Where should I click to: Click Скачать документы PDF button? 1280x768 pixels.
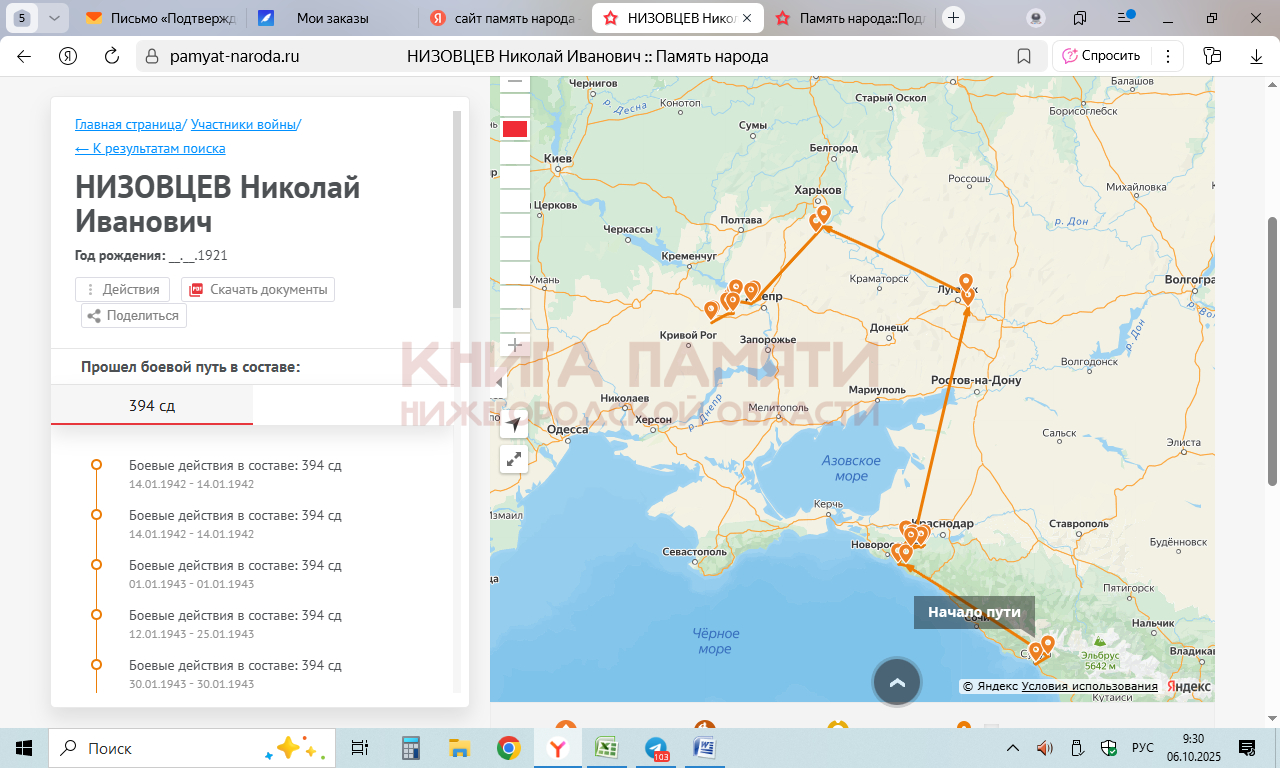click(x=258, y=289)
